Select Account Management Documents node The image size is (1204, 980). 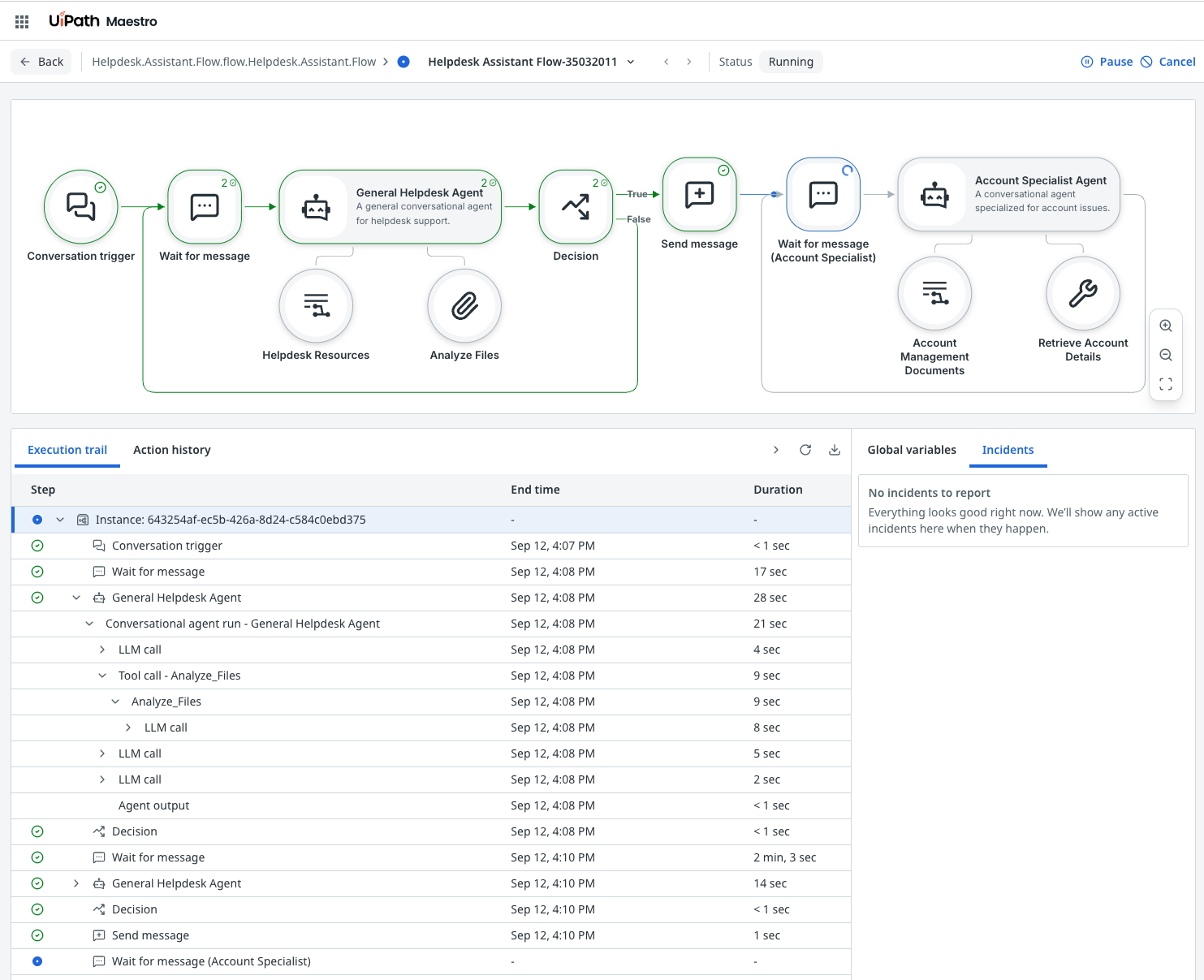pos(934,294)
